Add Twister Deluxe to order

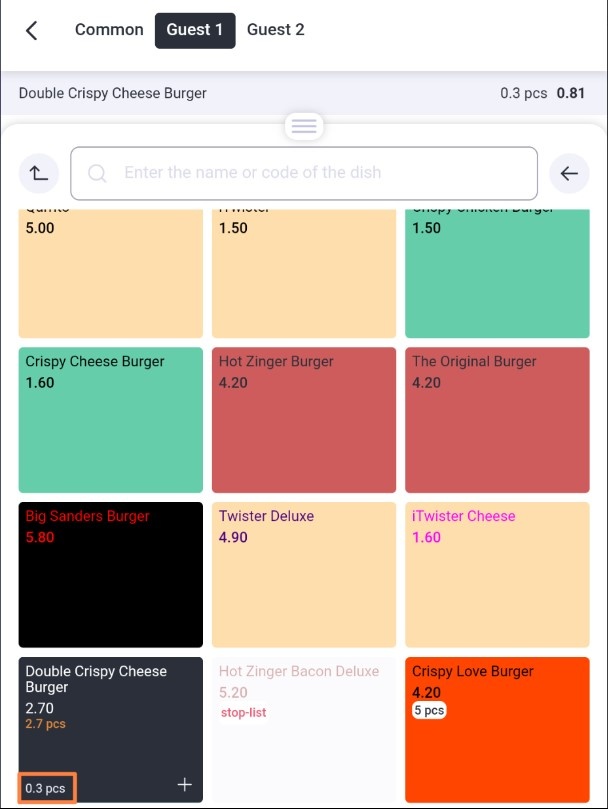303,575
